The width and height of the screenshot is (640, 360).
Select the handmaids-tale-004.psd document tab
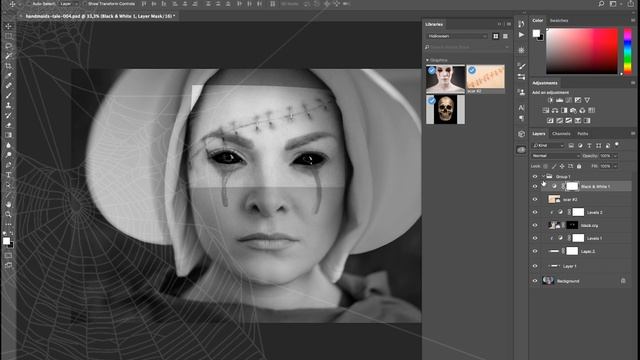pos(100,16)
